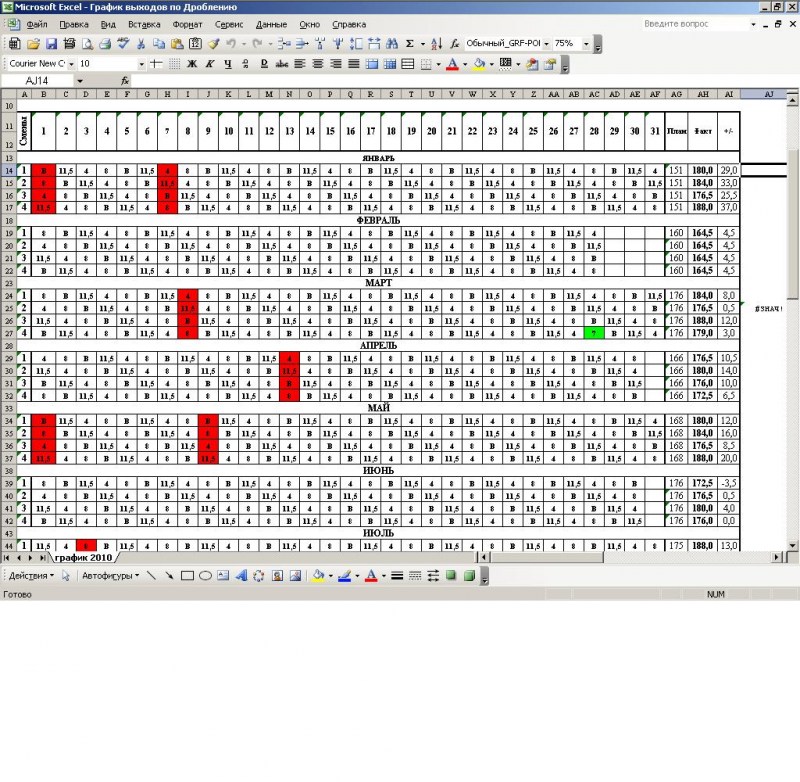Select the Line drawing tool
This screenshot has width=800, height=782.
pos(151,575)
